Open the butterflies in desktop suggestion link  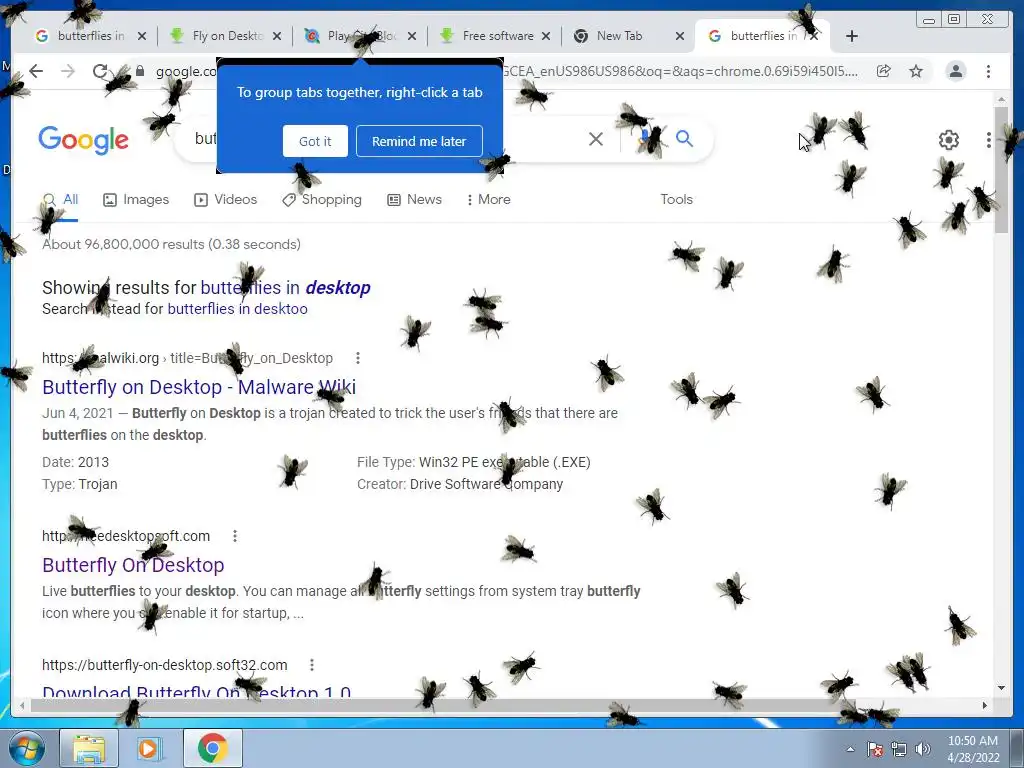coord(285,287)
